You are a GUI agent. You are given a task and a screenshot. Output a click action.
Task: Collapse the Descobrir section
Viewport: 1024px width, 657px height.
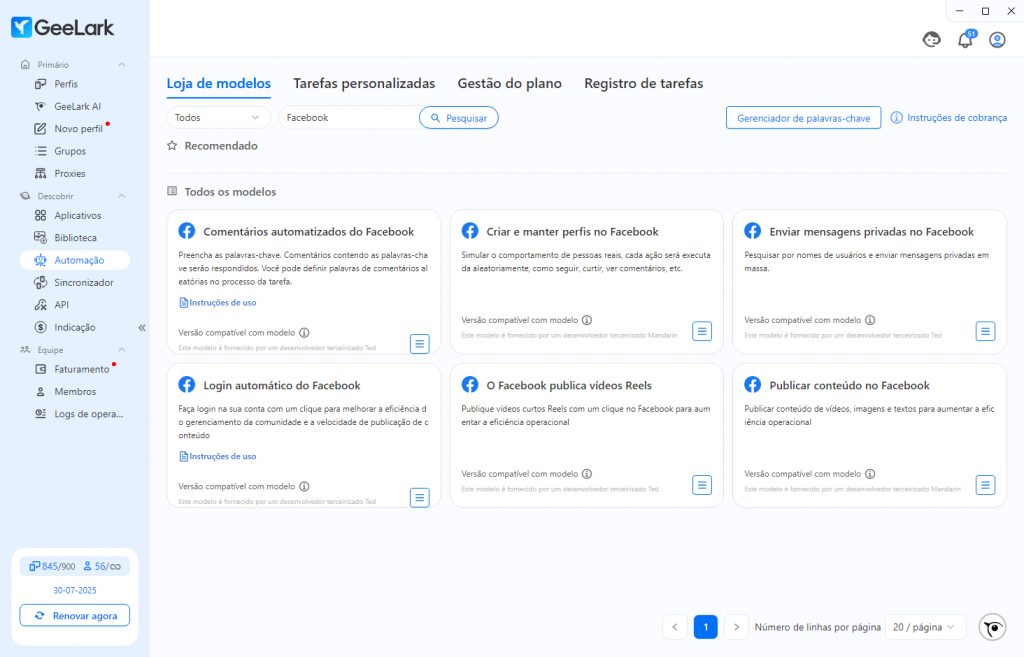point(121,196)
